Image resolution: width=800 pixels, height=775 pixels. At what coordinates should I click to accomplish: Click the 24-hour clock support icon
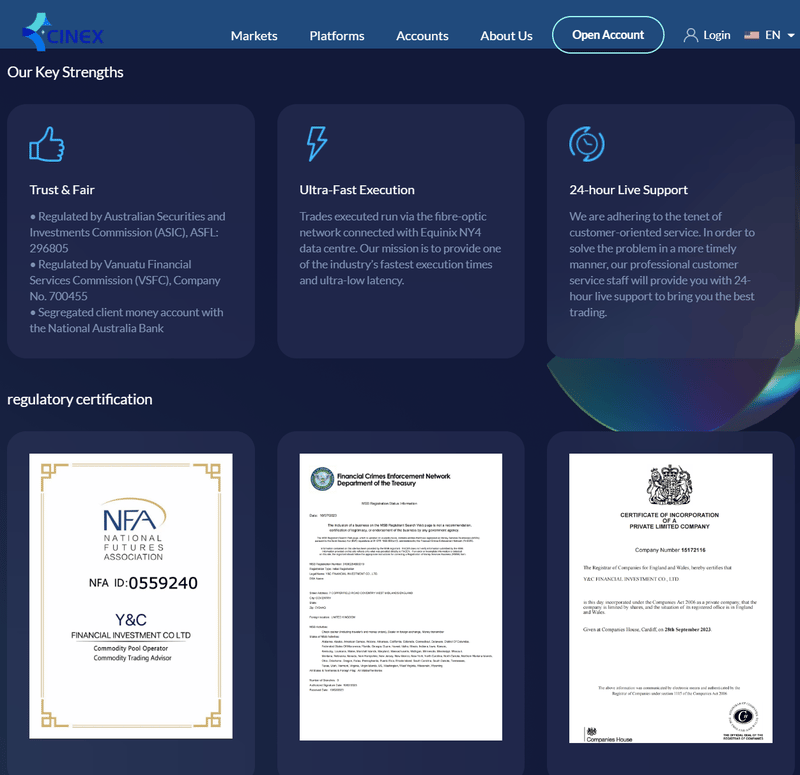point(587,144)
